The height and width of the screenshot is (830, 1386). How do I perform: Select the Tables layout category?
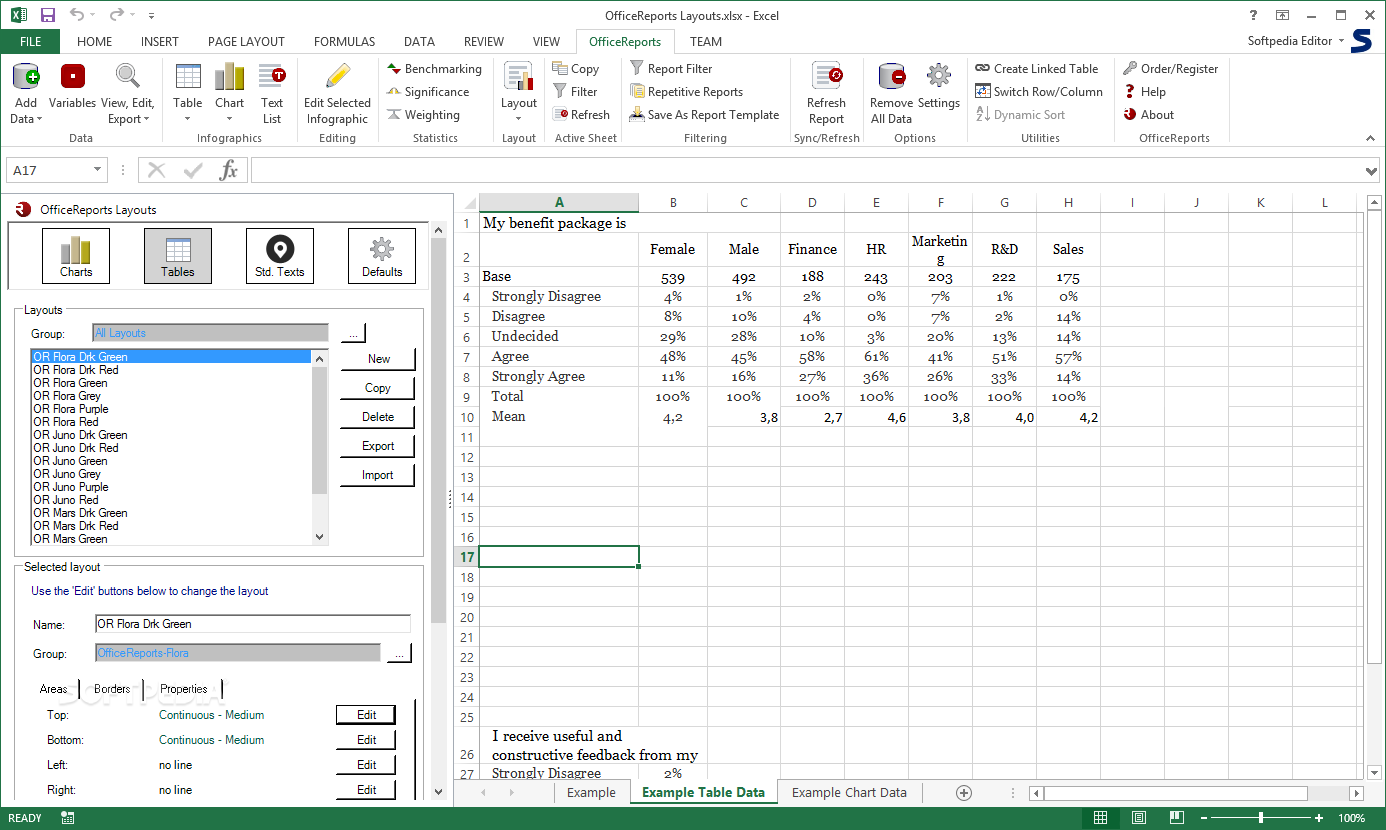pos(178,255)
